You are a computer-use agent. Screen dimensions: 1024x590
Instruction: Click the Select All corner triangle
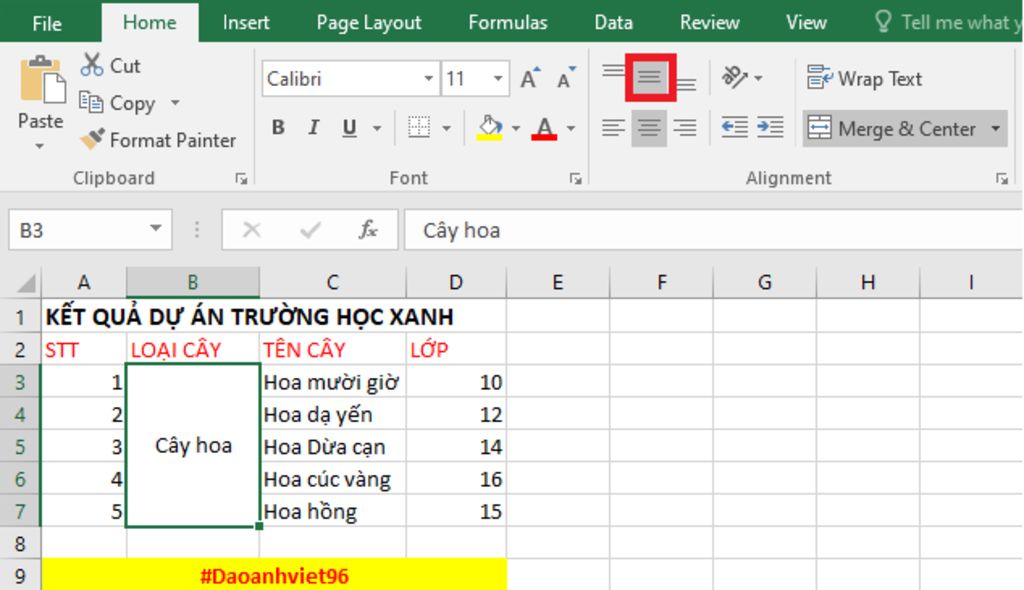point(25,283)
